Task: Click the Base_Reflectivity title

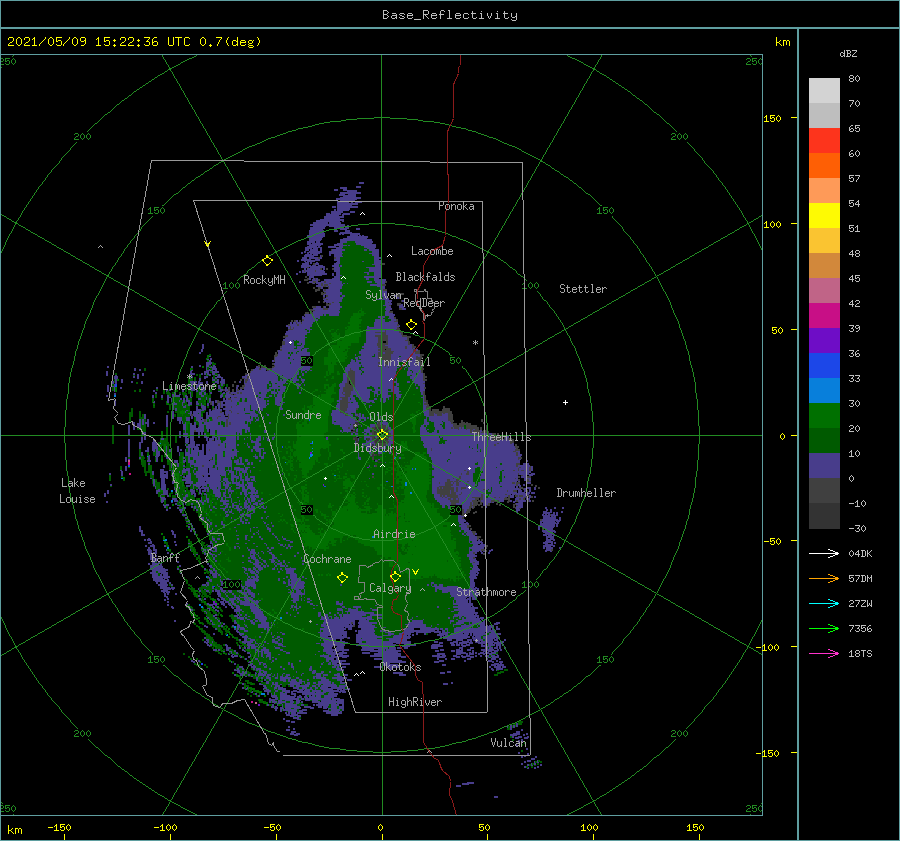Action: pos(450,15)
